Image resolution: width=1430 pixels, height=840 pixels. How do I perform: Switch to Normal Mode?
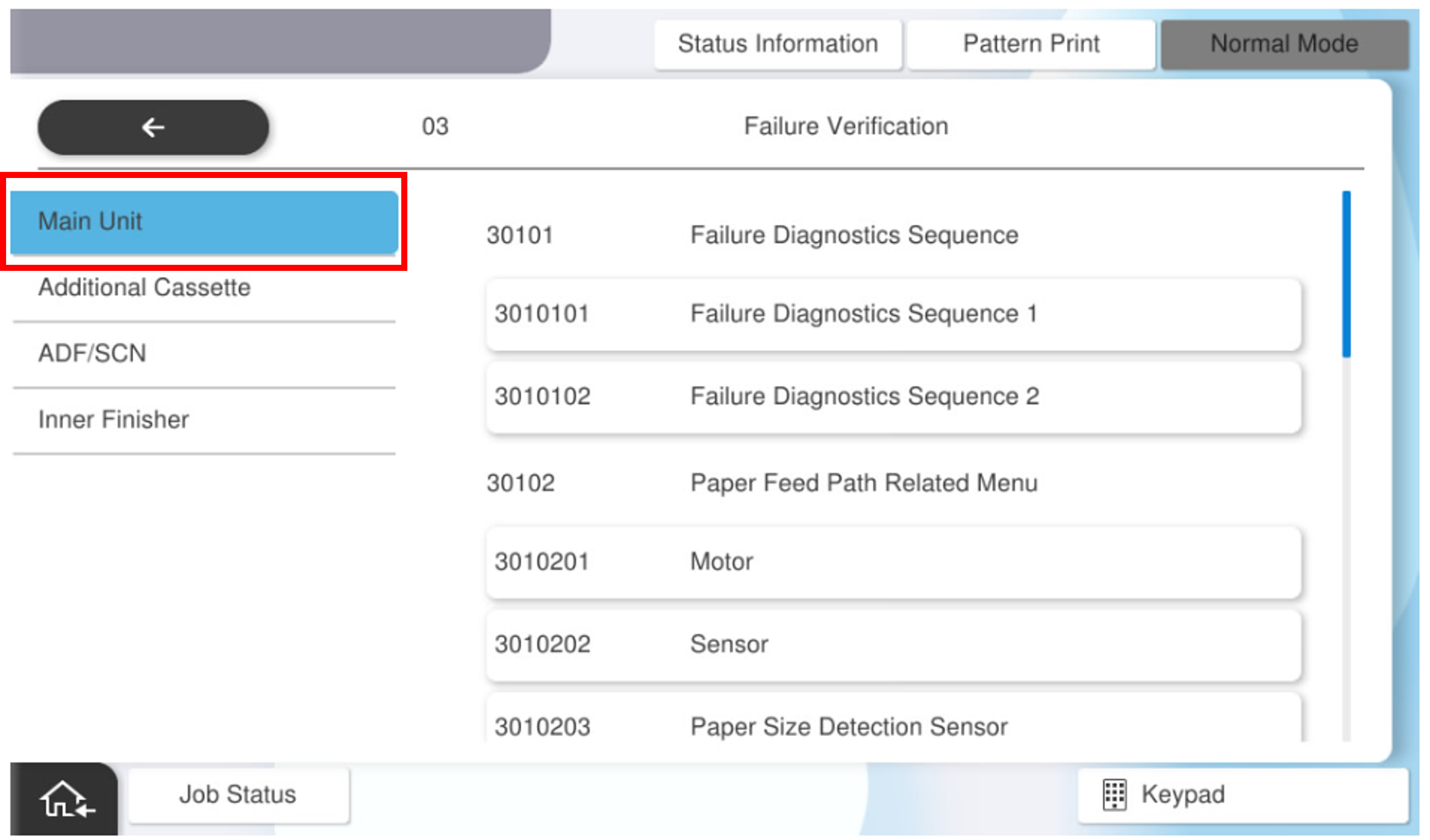click(x=1284, y=44)
